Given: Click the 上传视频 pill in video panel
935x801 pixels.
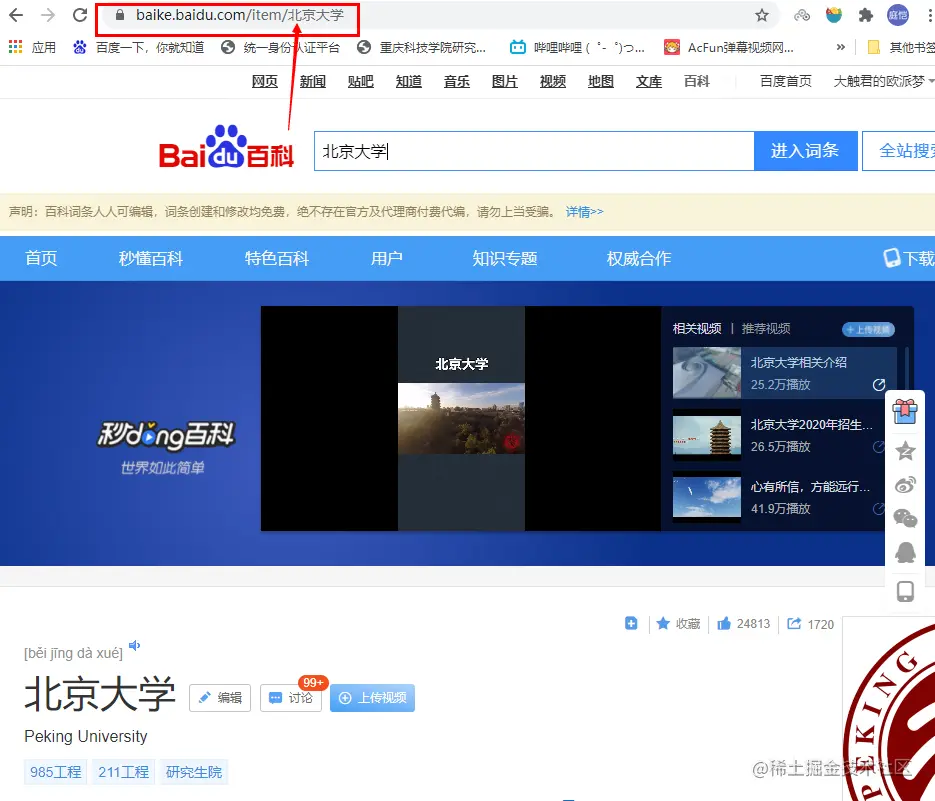Looking at the screenshot, I should (x=868, y=329).
